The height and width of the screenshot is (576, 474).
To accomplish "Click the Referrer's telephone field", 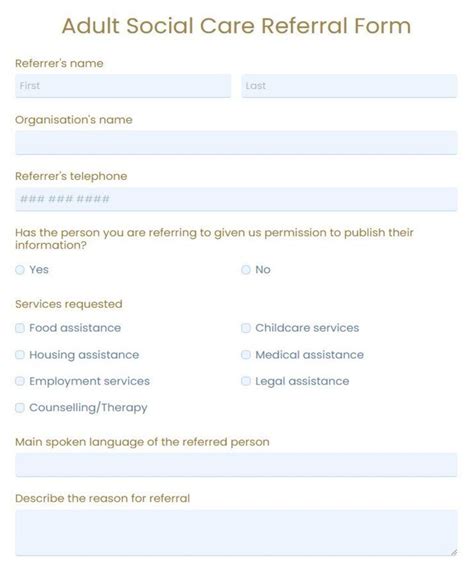I will 236,199.
